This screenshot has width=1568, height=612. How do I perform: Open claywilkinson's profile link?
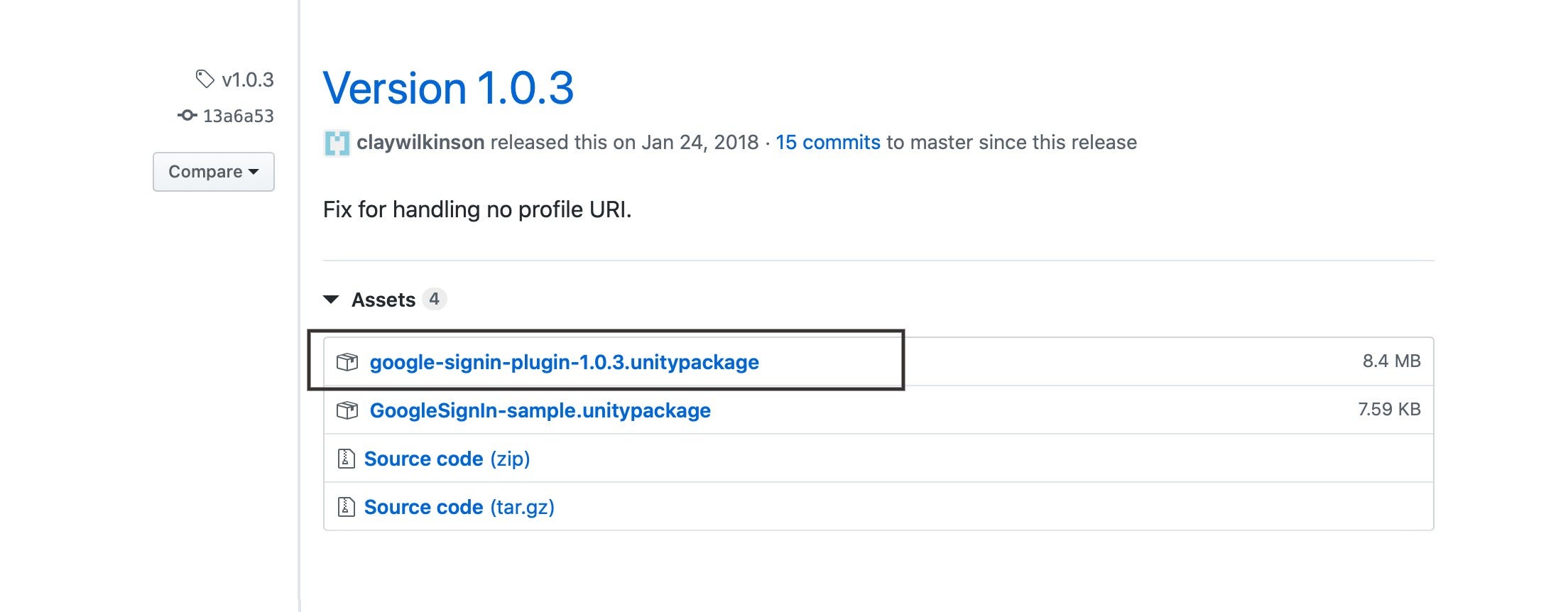420,143
